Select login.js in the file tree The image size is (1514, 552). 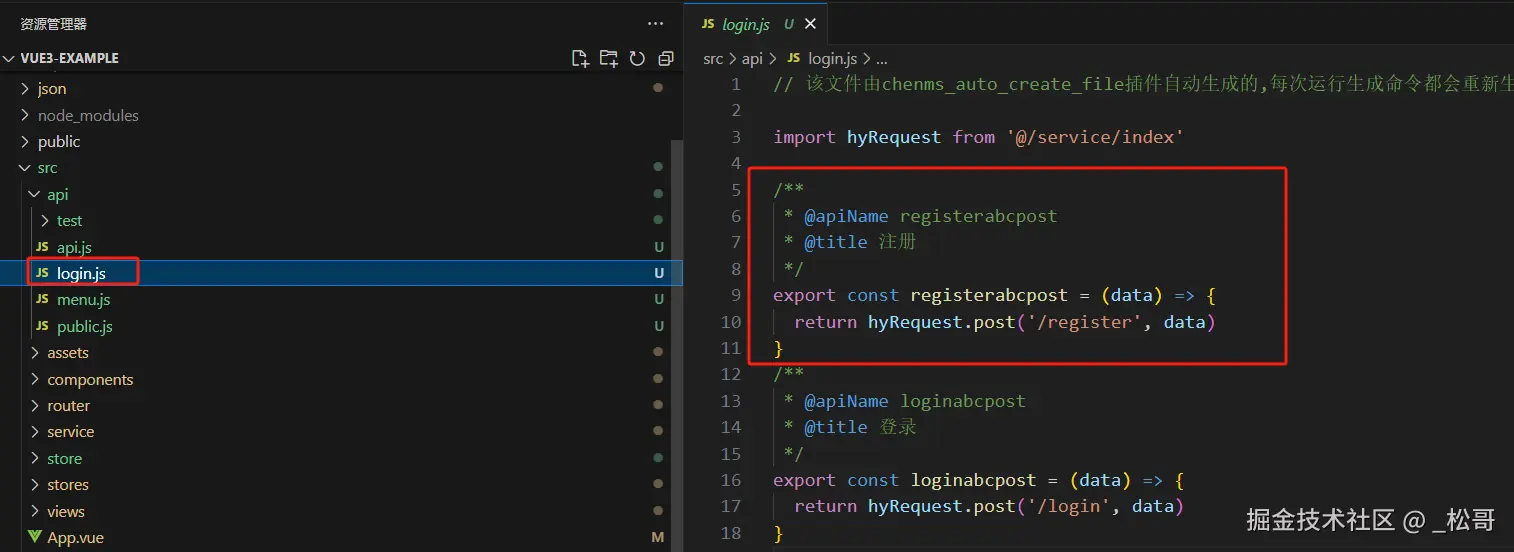click(81, 273)
